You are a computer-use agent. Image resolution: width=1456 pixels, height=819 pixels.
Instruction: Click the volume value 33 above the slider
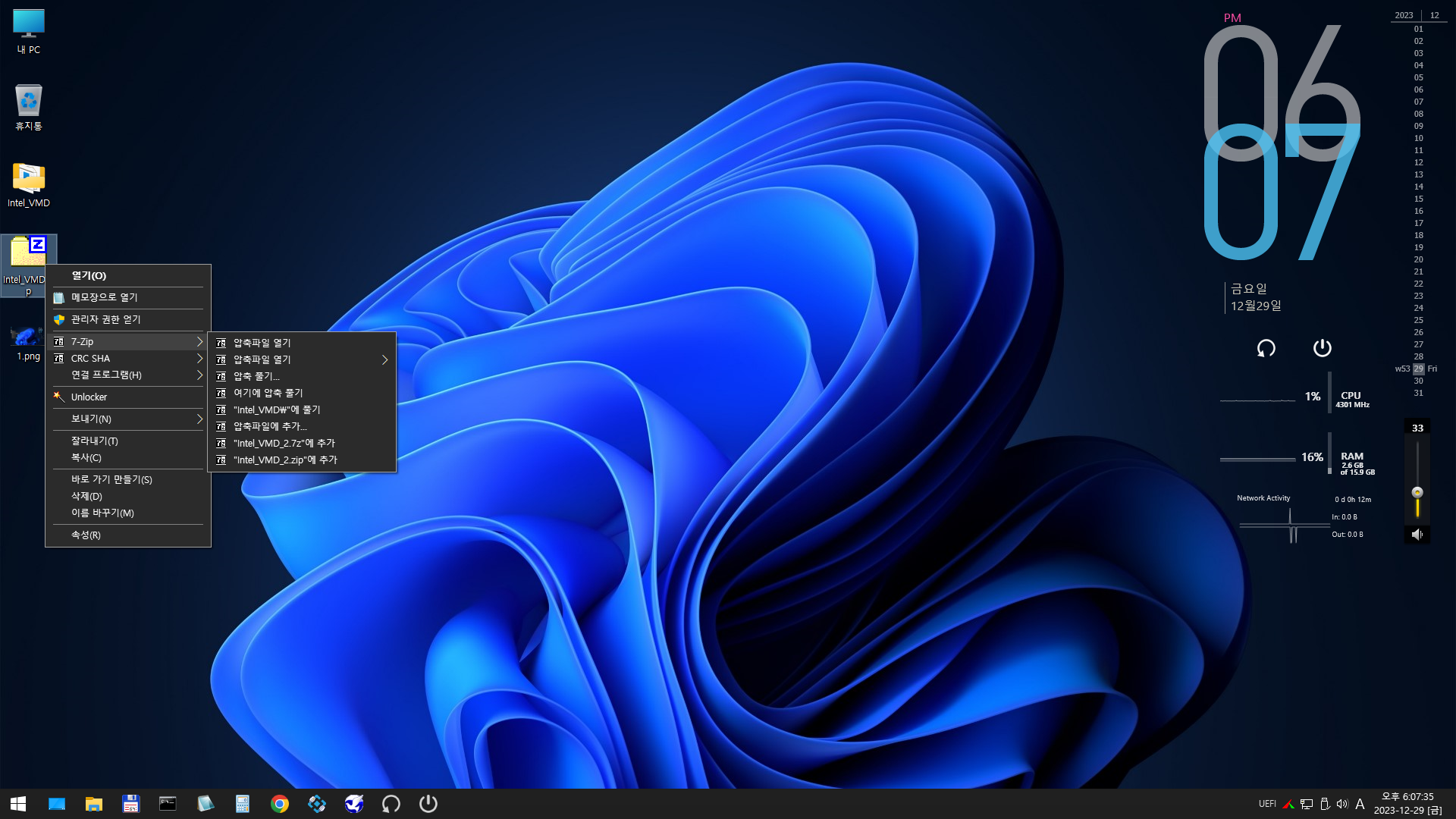pos(1417,428)
